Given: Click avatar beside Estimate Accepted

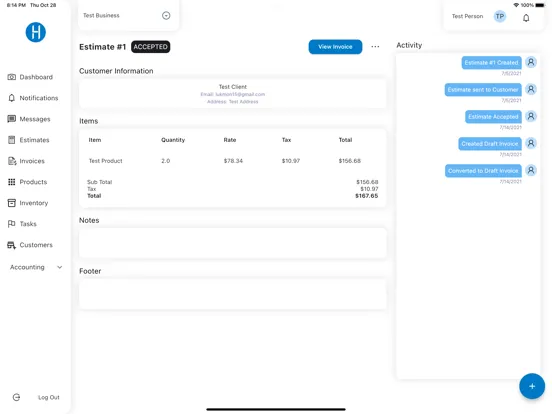Looking at the screenshot, I should [x=531, y=116].
